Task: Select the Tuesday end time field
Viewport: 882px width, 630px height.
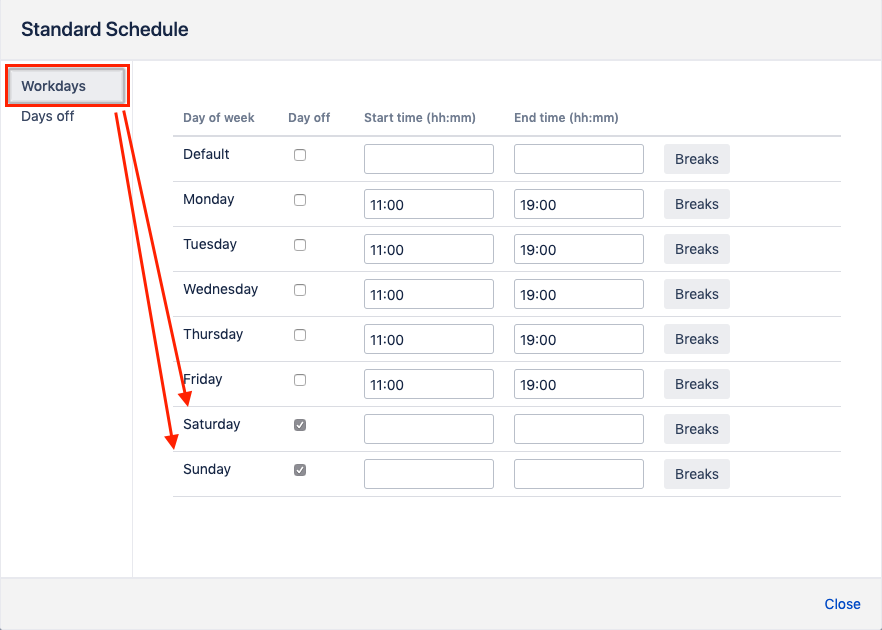Action: (x=578, y=249)
